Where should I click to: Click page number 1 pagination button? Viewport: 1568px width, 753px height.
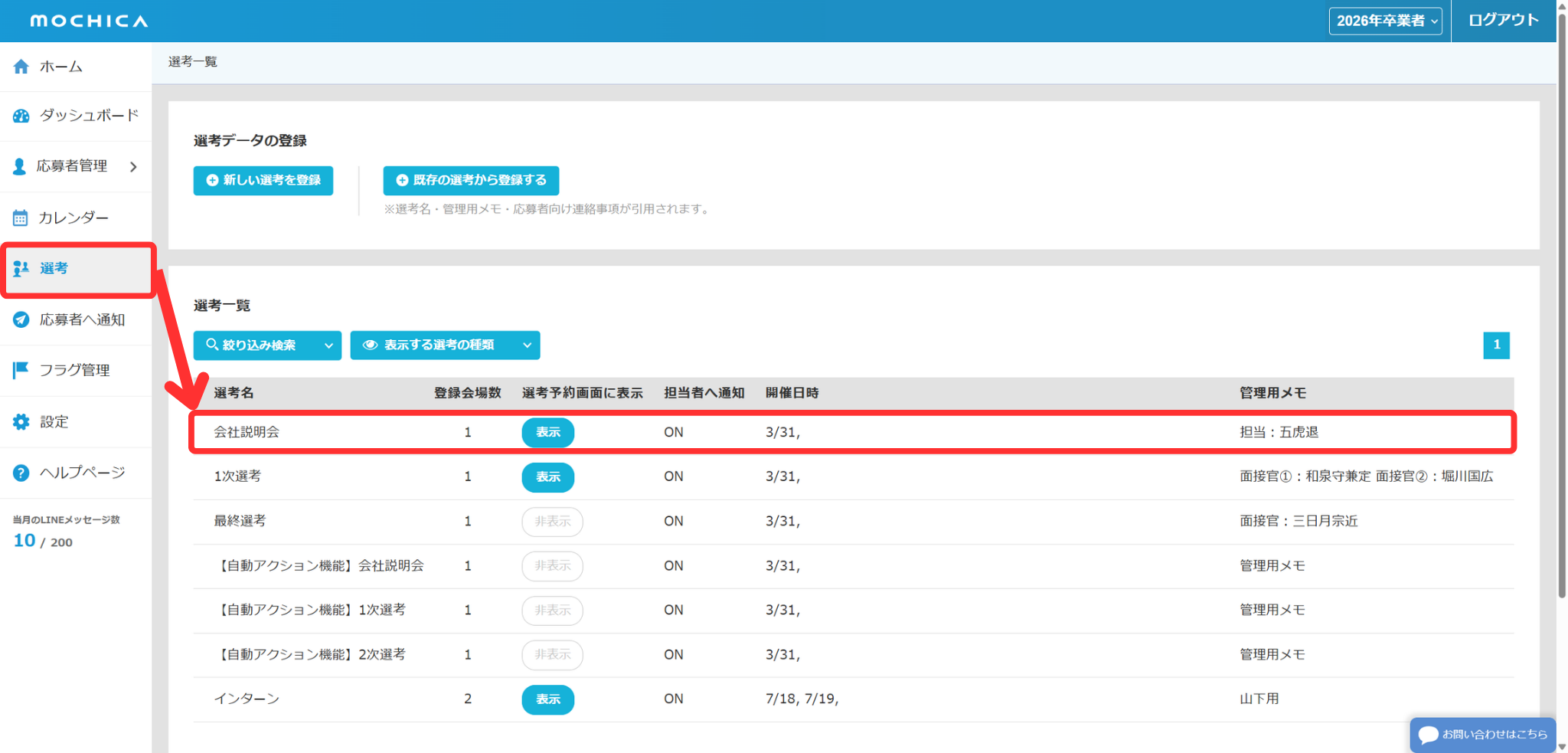pyautogui.click(x=1496, y=345)
